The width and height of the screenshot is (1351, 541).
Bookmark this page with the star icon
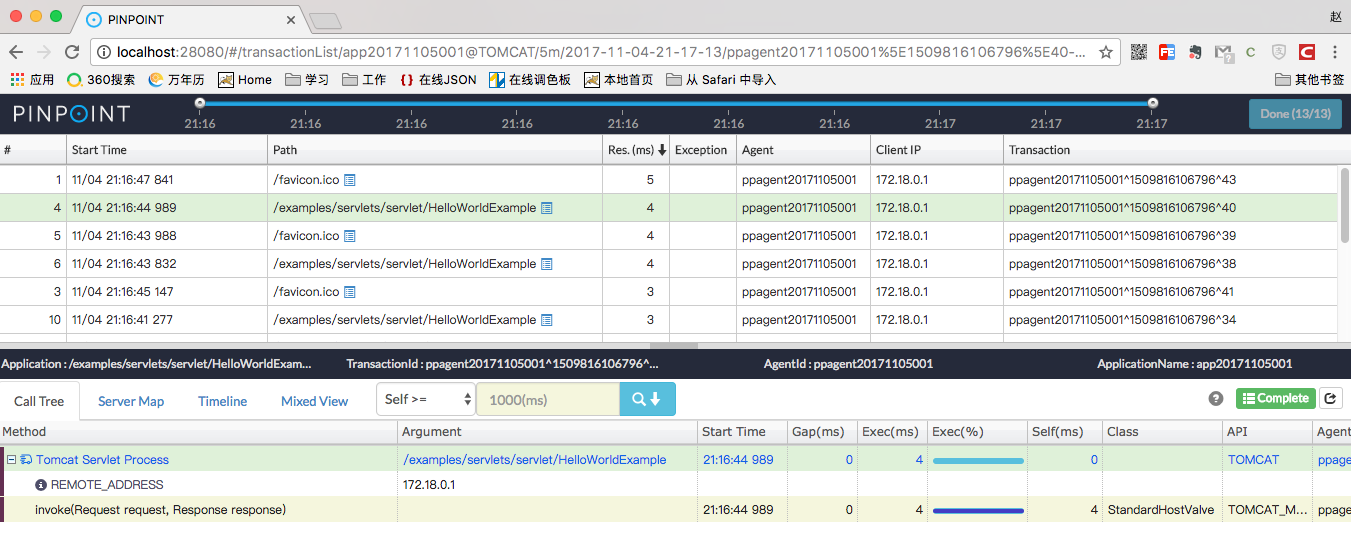[x=1106, y=52]
